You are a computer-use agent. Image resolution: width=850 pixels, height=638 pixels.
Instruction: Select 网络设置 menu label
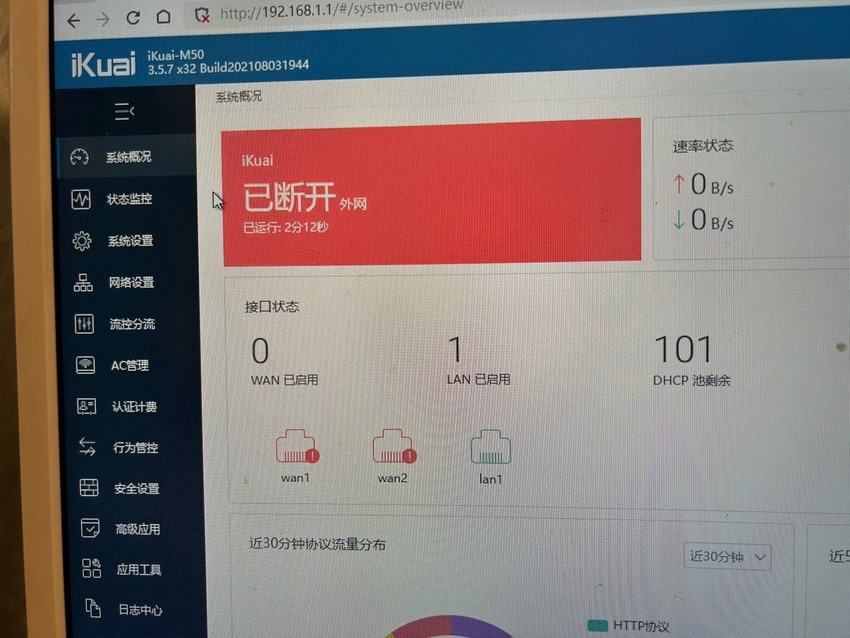pos(132,282)
